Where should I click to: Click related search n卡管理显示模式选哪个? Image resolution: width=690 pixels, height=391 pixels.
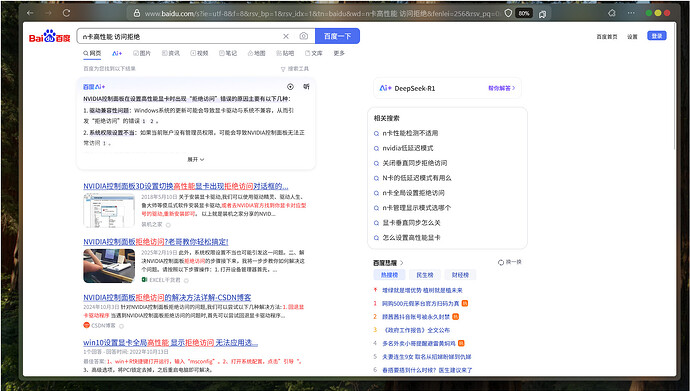tap(416, 208)
